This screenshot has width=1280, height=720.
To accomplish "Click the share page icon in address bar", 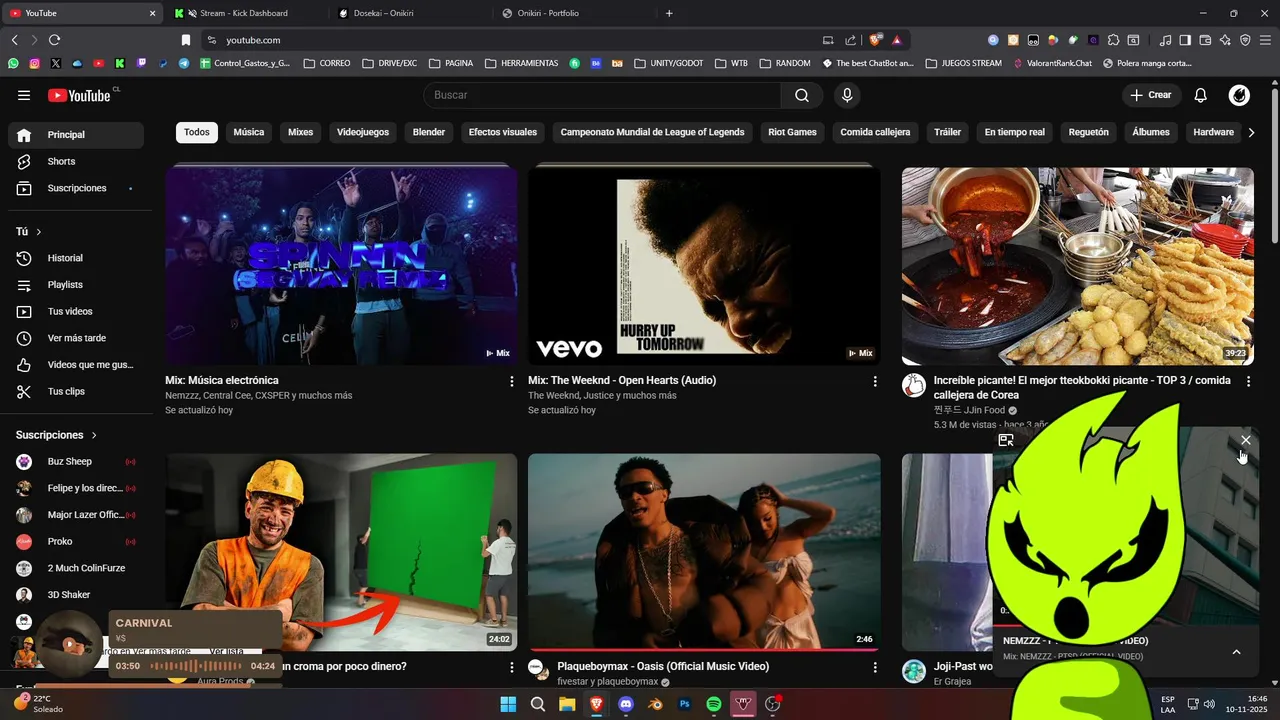I will tap(850, 40).
